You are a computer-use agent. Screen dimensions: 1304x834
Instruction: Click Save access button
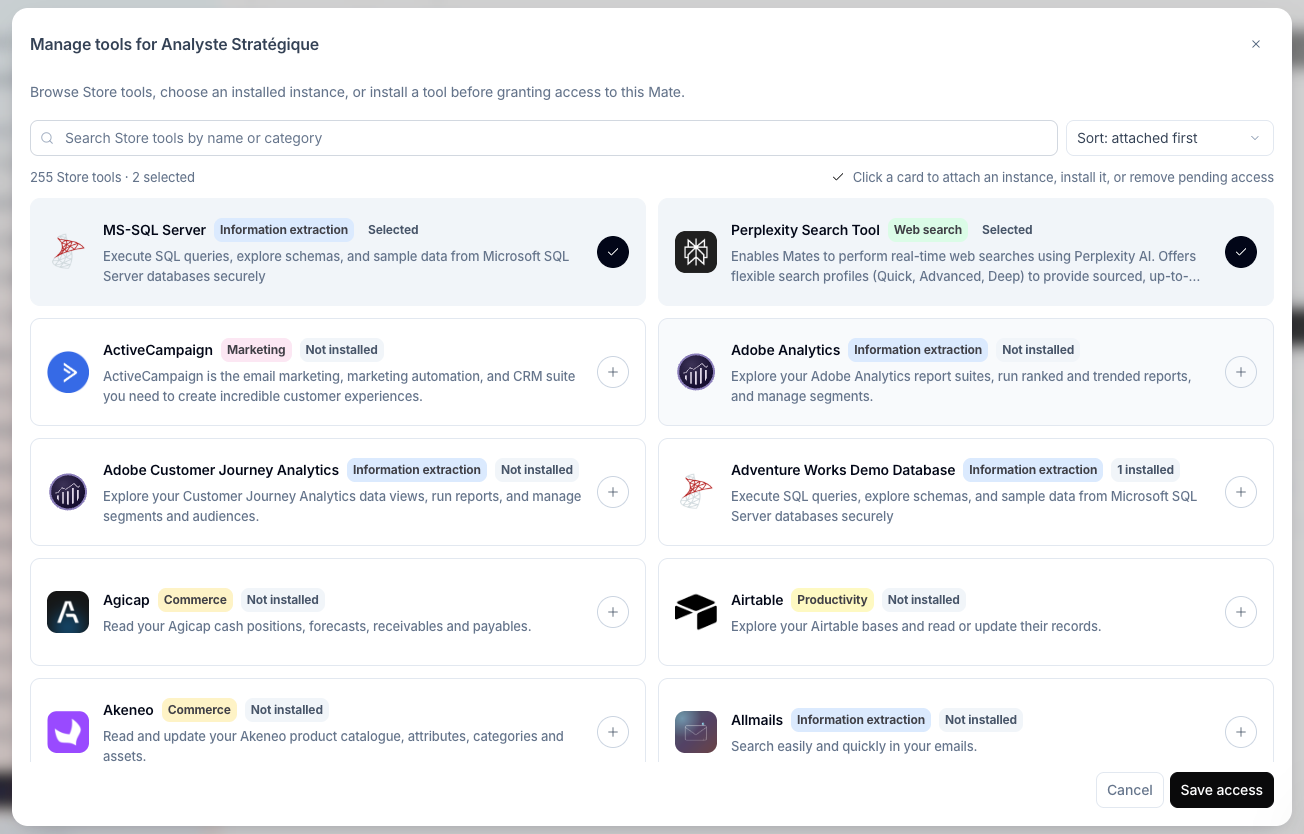(1222, 790)
